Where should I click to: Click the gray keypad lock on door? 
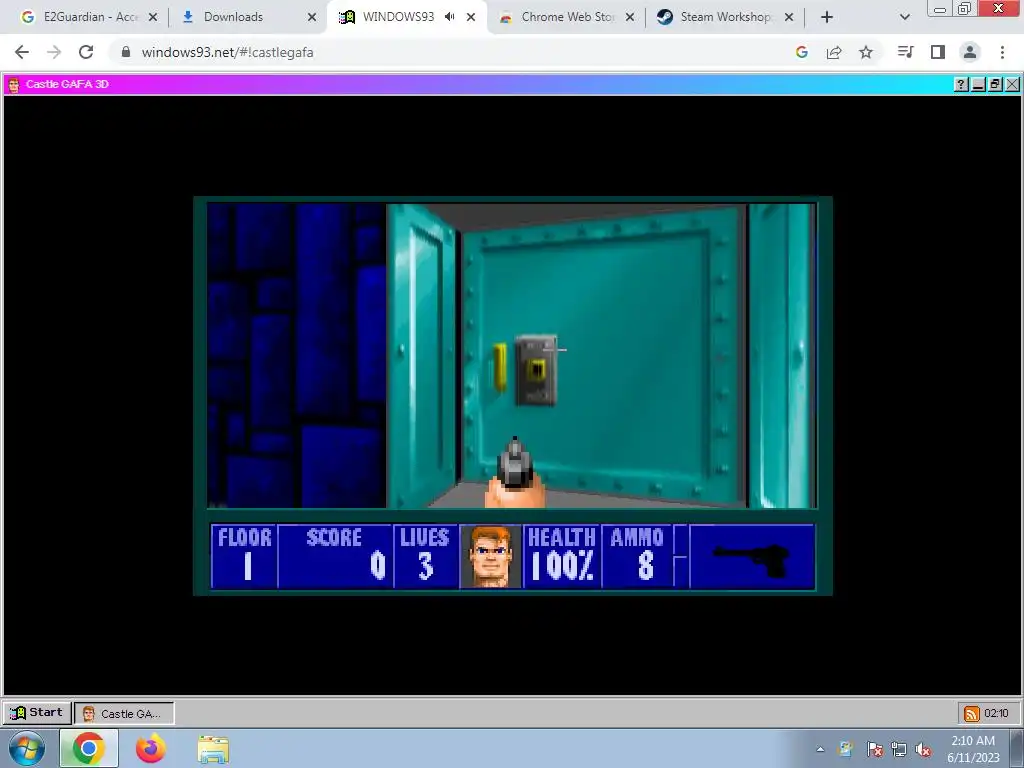tap(536, 370)
